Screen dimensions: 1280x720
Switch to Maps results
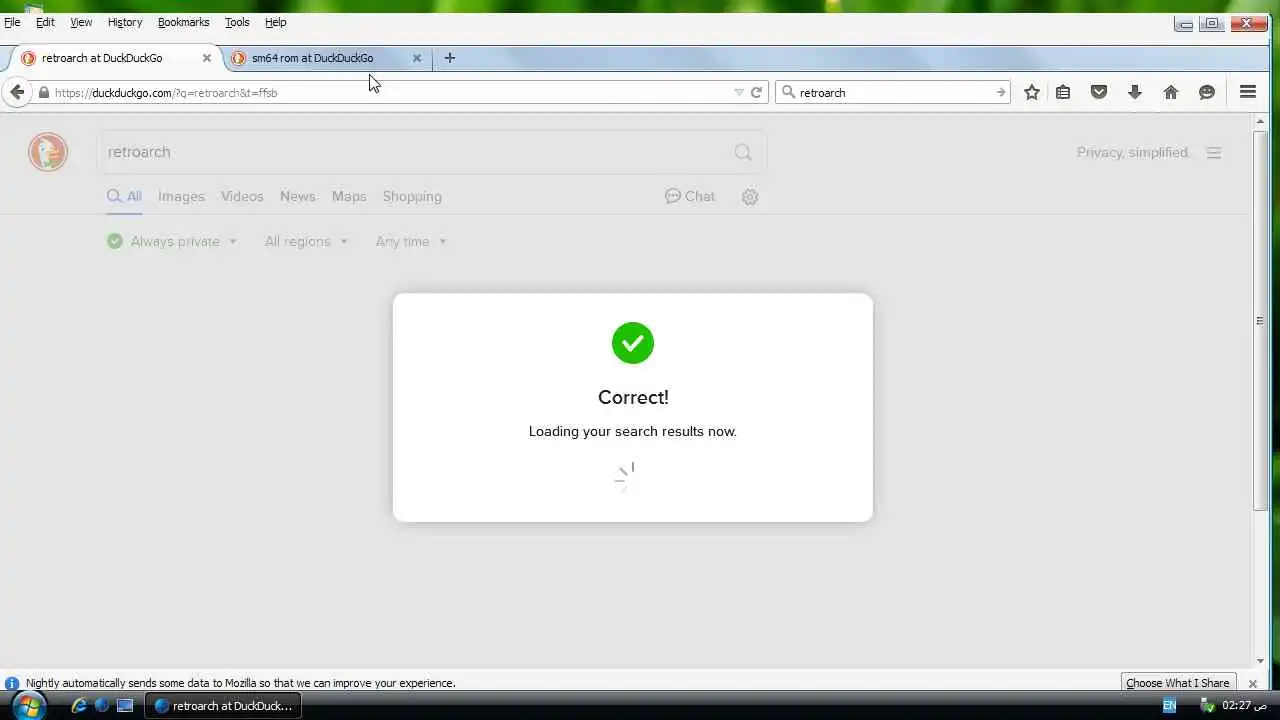click(x=349, y=196)
